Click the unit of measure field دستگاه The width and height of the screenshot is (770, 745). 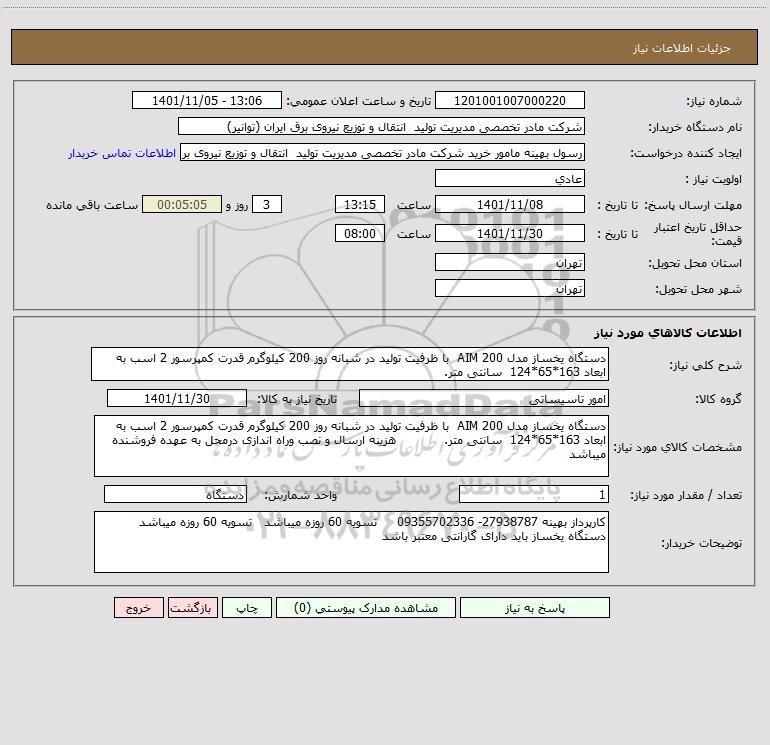(x=175, y=495)
